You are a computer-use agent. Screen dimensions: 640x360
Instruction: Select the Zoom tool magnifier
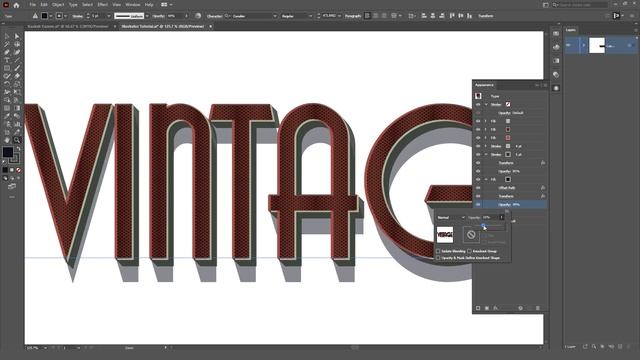(17, 140)
